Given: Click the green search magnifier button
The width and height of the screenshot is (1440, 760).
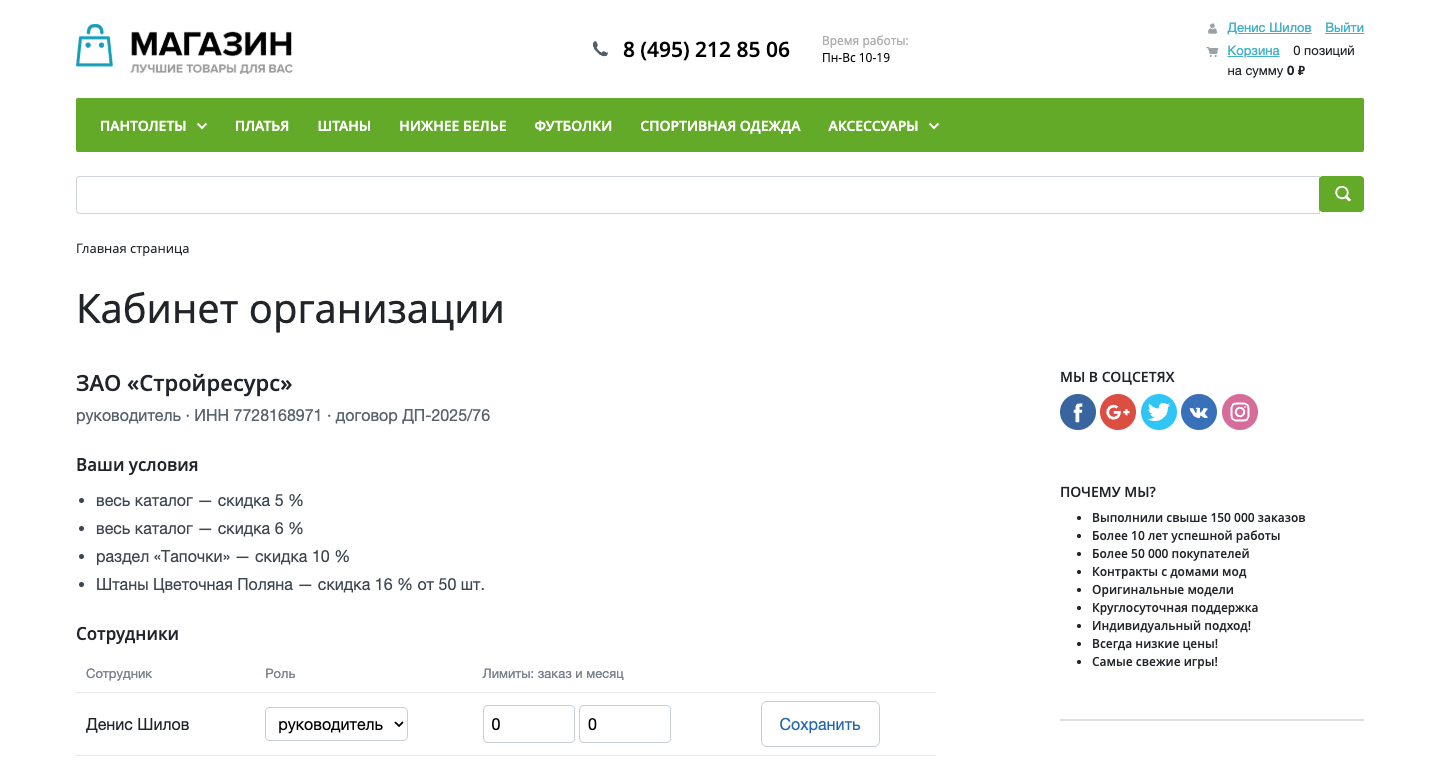Looking at the screenshot, I should click(1342, 194).
